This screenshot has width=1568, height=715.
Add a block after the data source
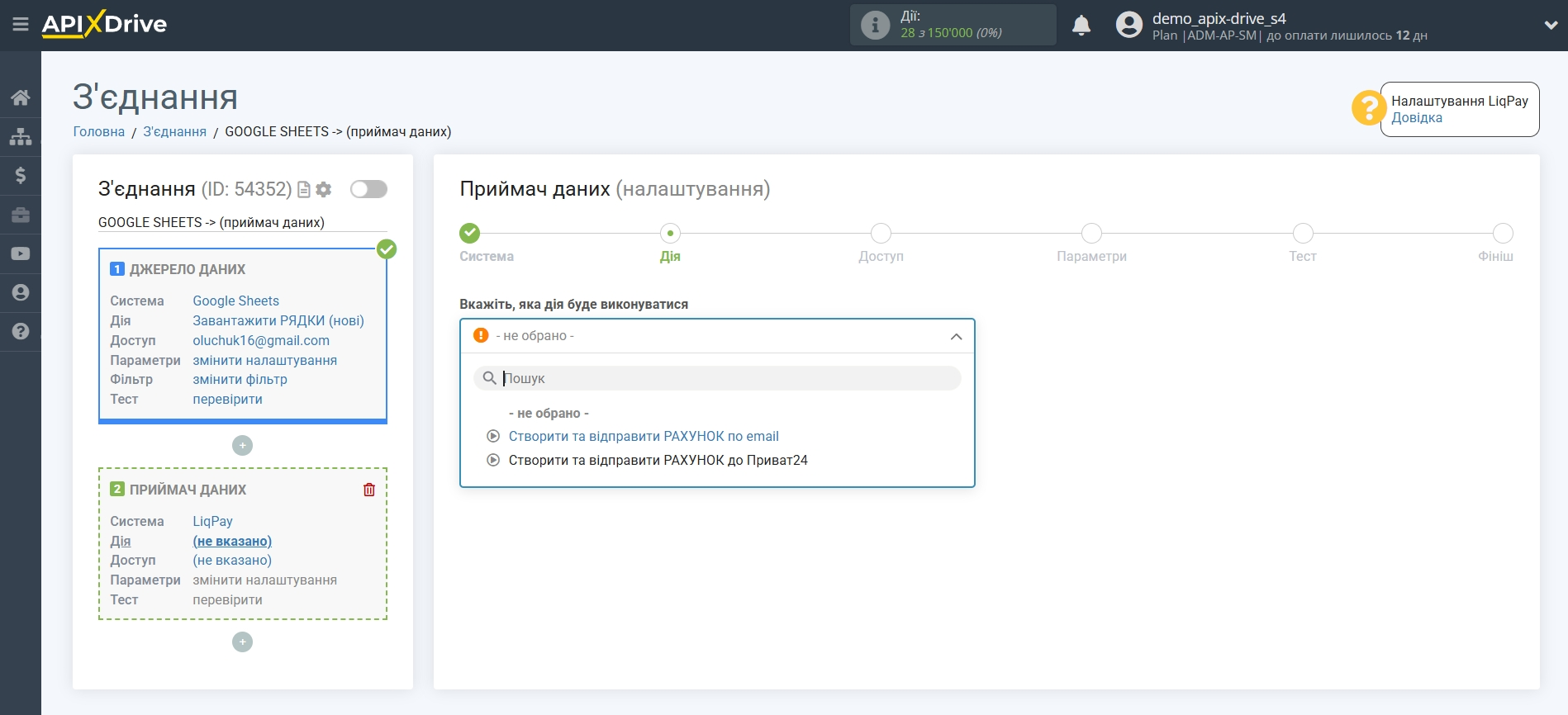[242, 446]
